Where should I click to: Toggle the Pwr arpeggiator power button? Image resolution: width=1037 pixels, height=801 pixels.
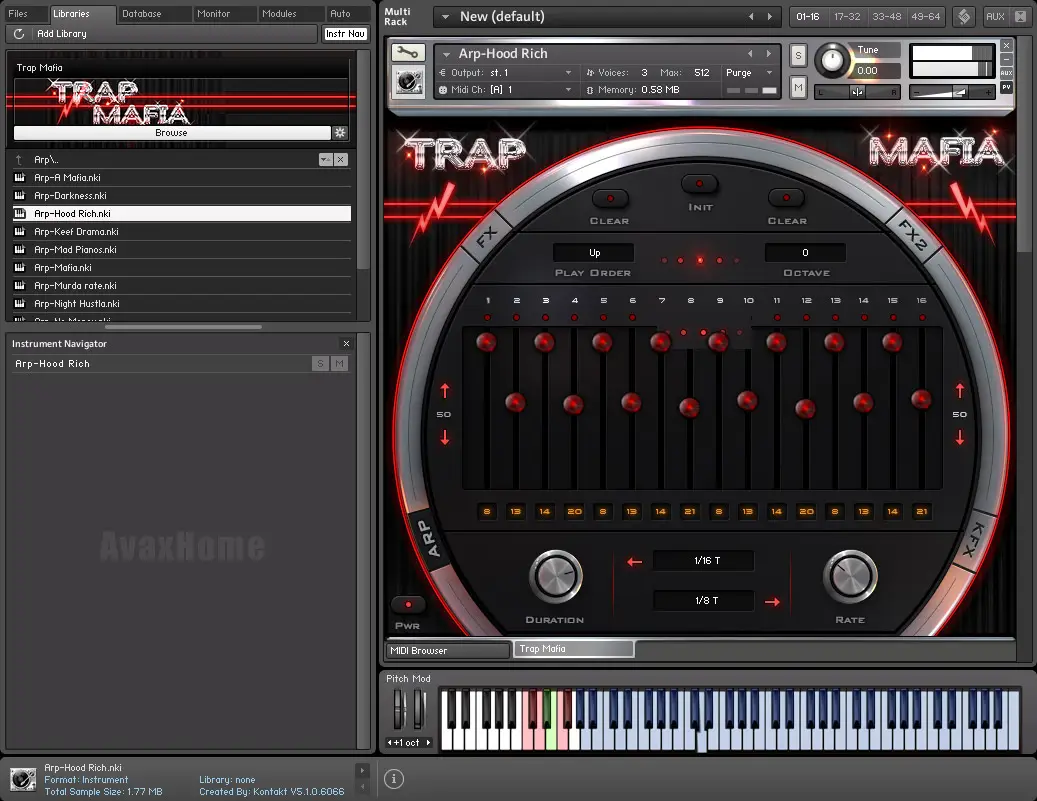click(407, 605)
